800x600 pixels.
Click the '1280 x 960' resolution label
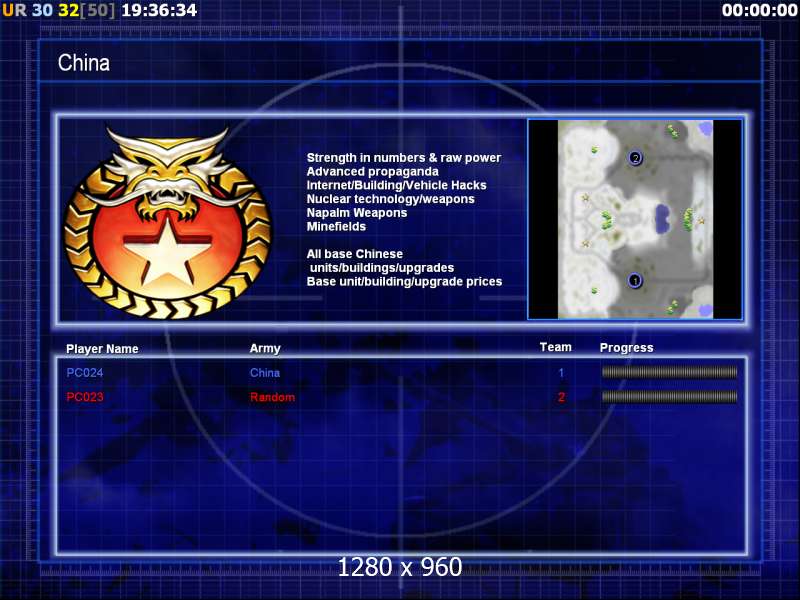coord(400,567)
